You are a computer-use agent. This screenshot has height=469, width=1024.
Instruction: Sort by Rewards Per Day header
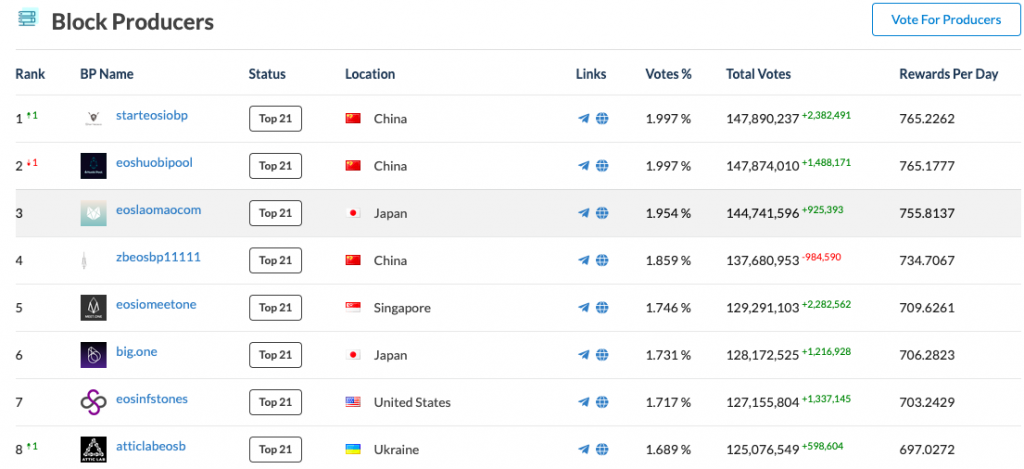[x=946, y=74]
